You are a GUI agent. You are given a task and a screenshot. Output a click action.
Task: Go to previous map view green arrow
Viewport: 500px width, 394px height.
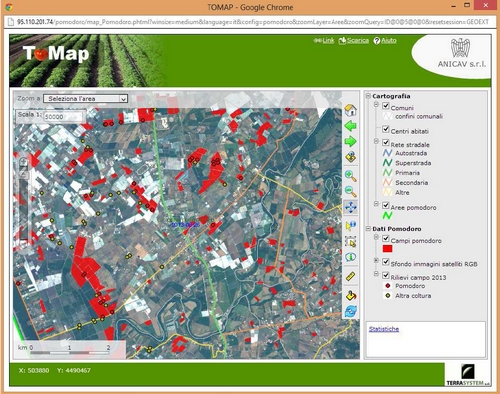pyautogui.click(x=350, y=126)
